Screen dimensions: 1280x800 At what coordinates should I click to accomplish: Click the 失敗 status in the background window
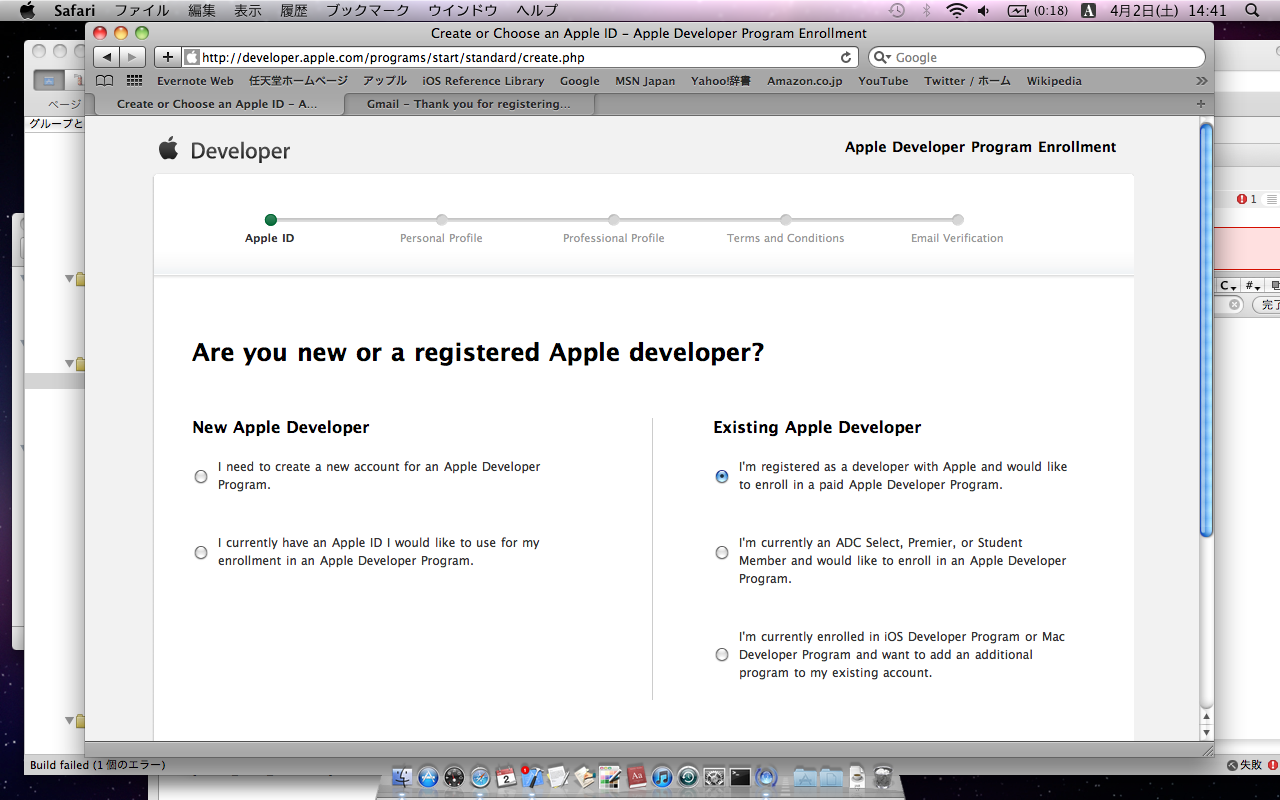tap(1244, 765)
